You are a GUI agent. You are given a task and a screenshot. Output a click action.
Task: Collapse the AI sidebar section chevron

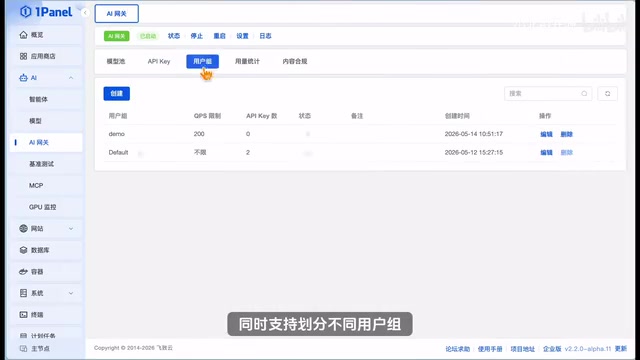tap(71, 78)
